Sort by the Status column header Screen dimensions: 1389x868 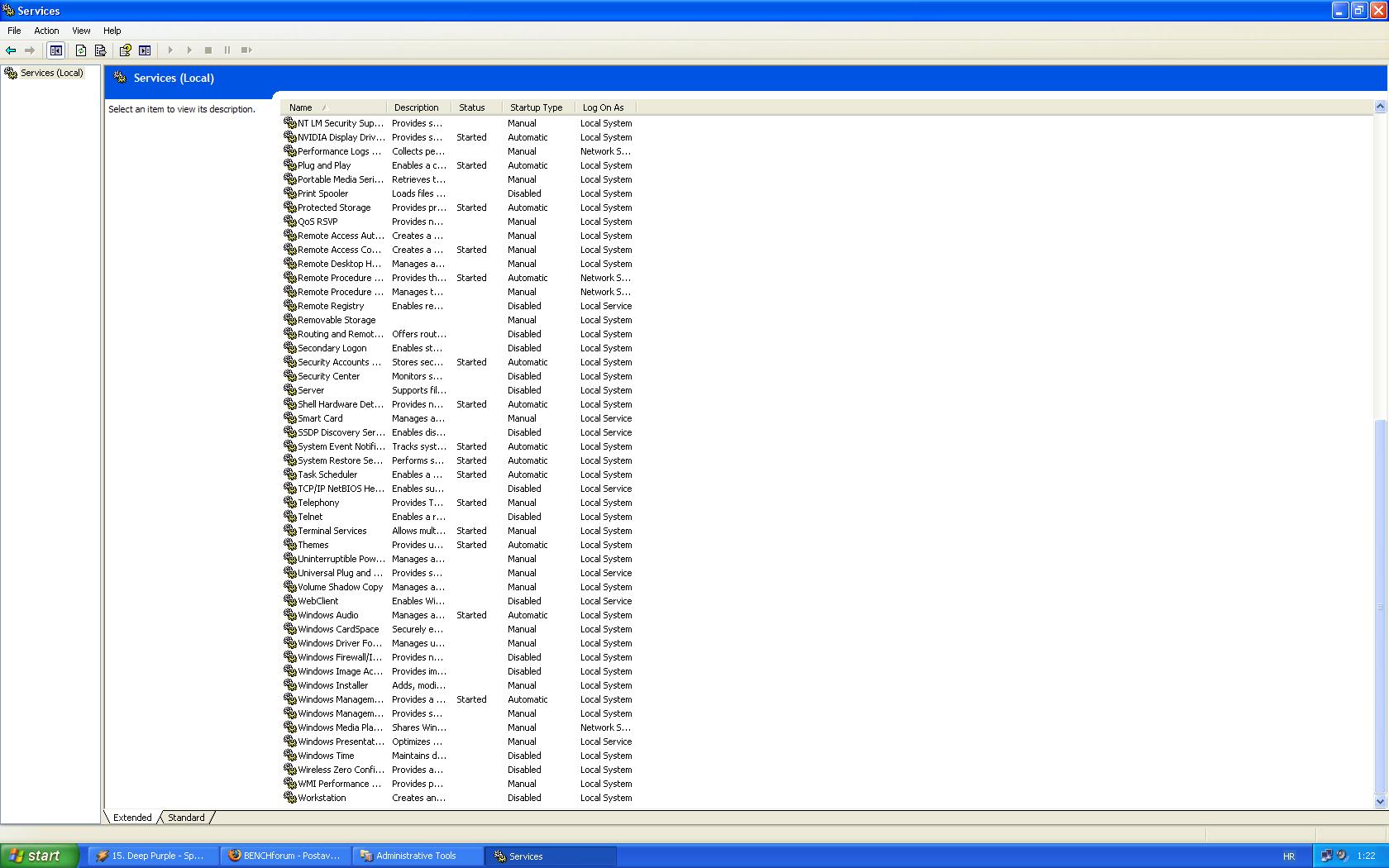click(x=471, y=107)
